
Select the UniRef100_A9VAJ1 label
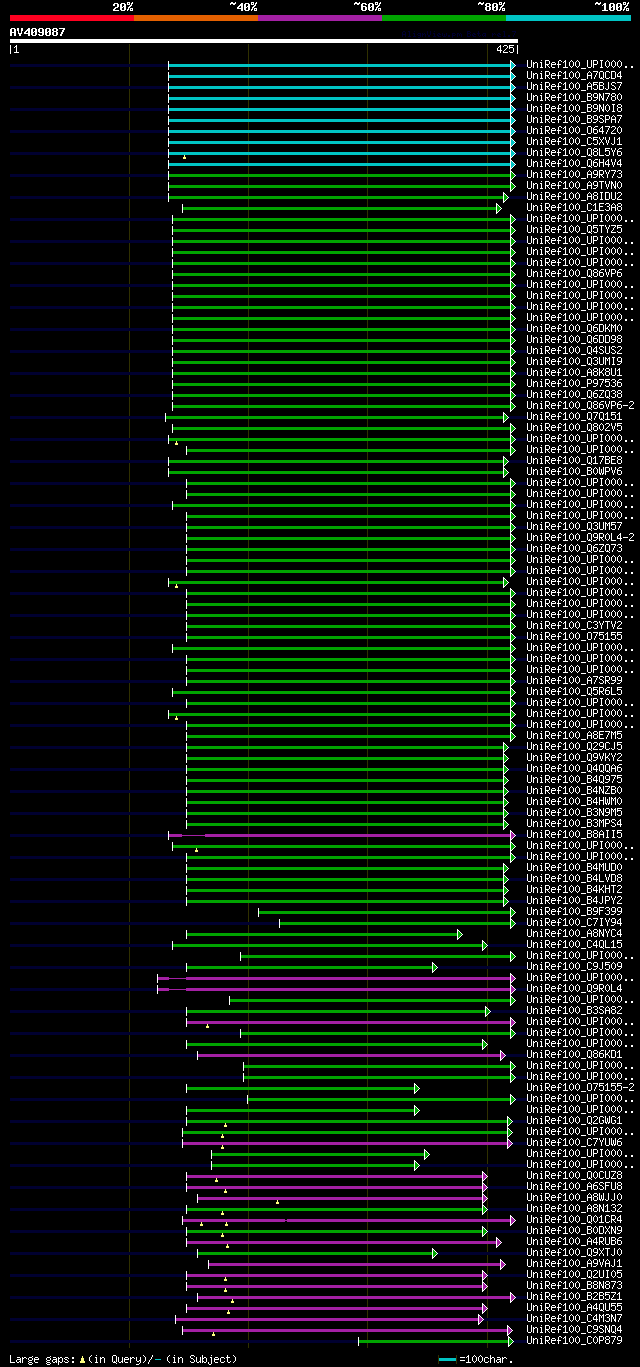pos(574,1263)
